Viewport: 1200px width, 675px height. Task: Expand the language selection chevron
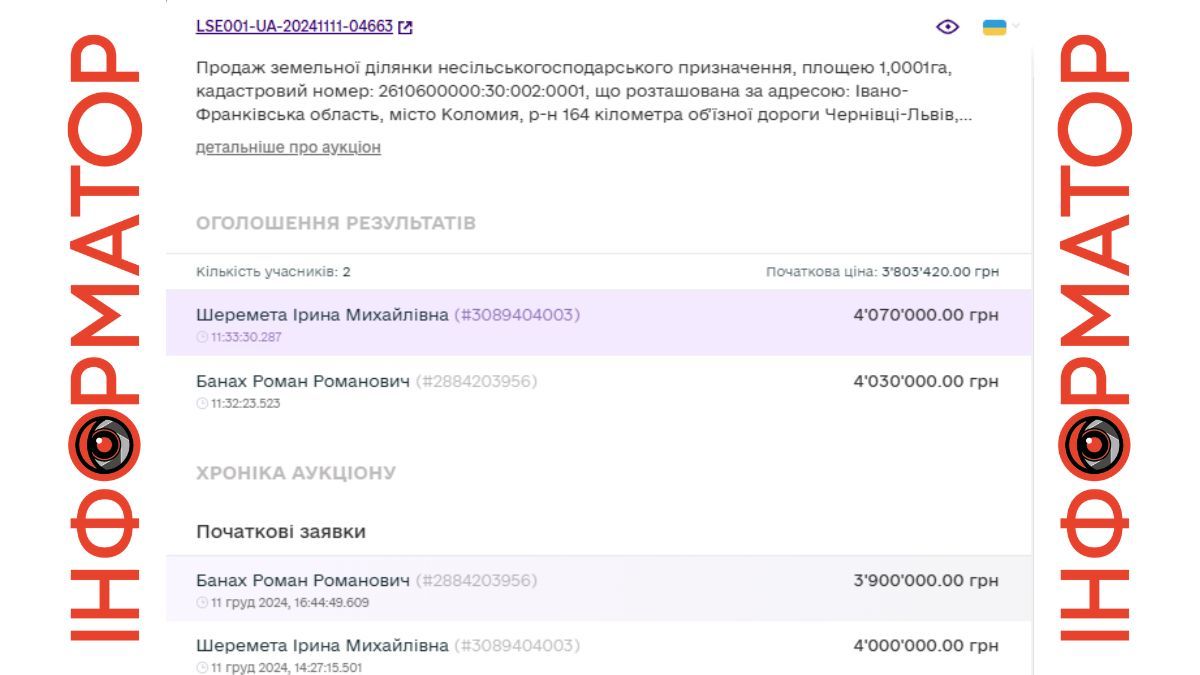tap(1016, 26)
